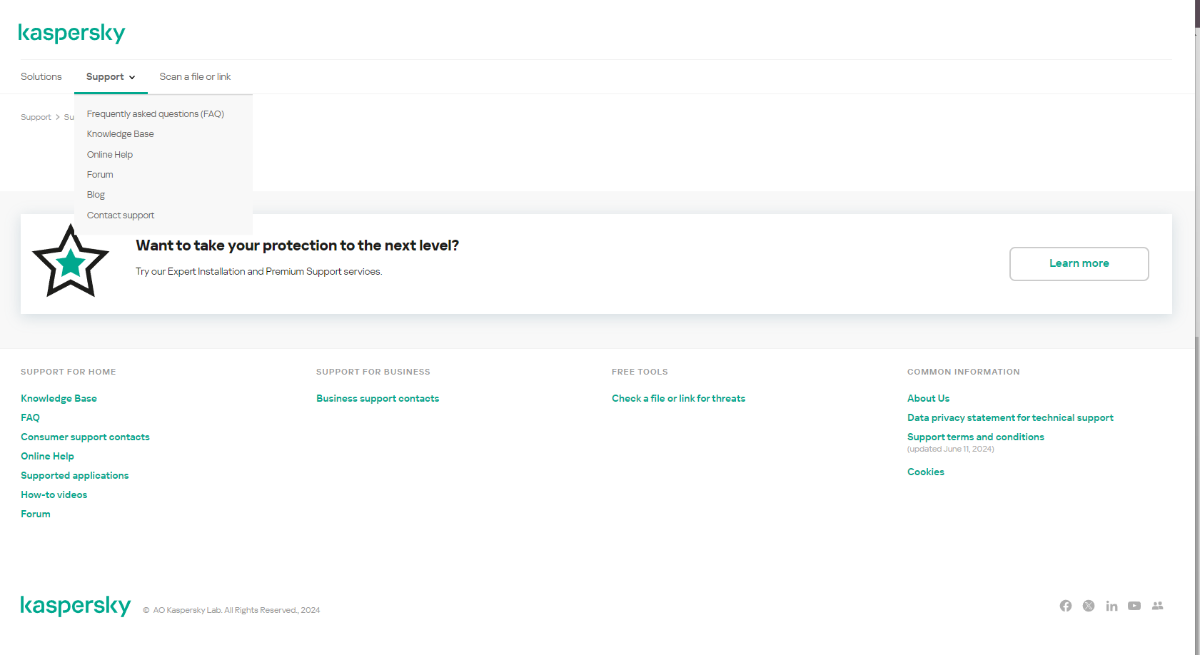Open Kaspersky's YouTube channel icon

pos(1134,606)
